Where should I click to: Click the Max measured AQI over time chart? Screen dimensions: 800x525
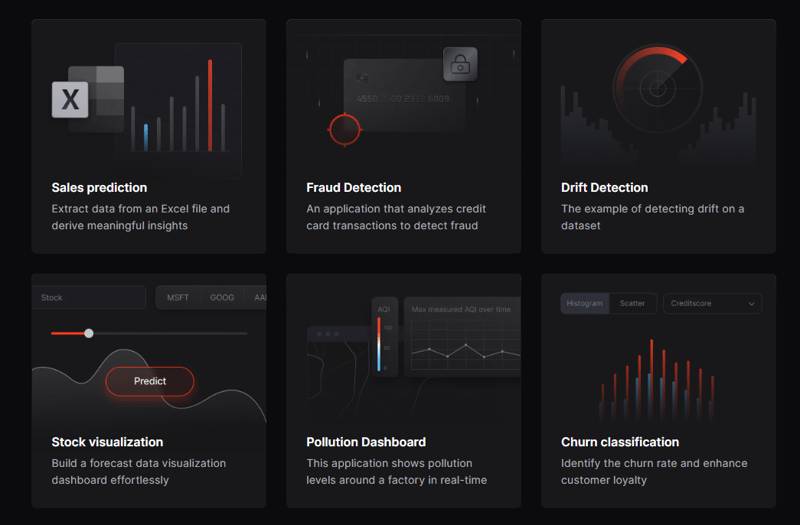462,337
